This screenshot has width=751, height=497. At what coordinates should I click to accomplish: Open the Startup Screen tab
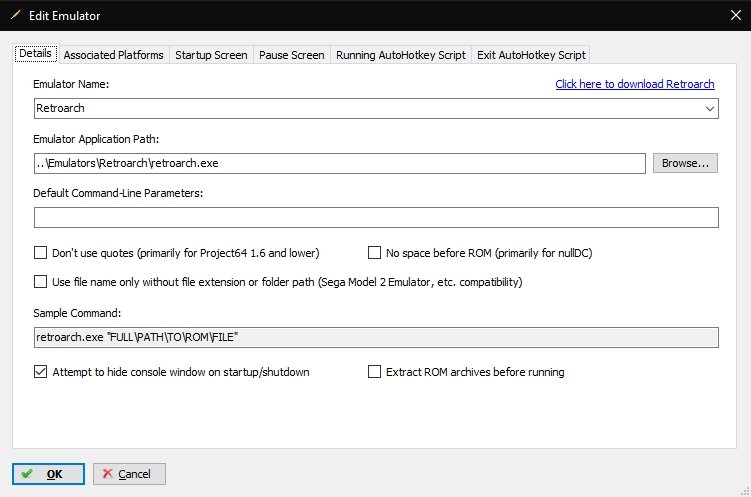[211, 55]
